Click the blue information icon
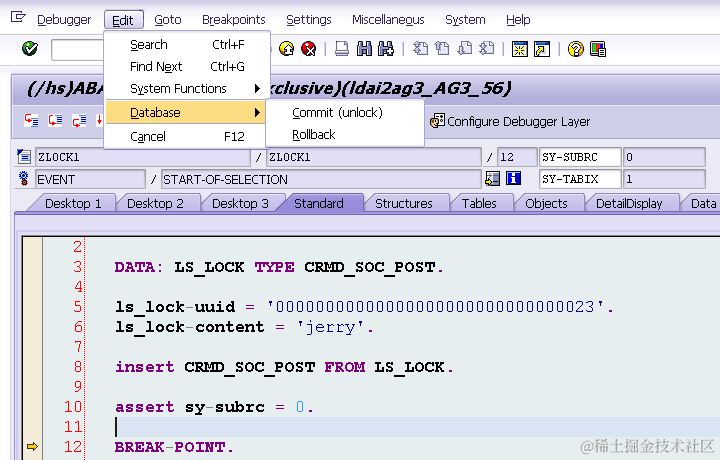The image size is (720, 460). coord(513,178)
